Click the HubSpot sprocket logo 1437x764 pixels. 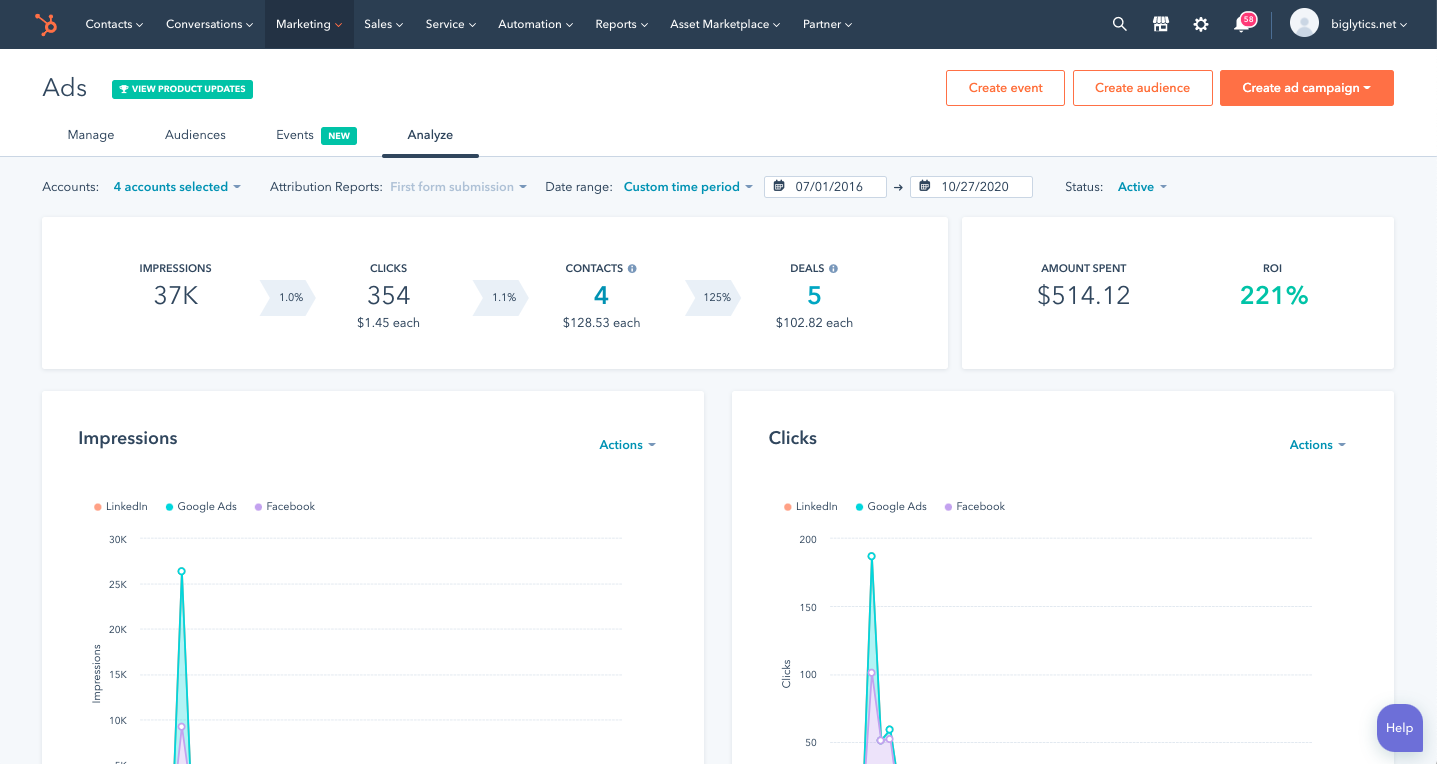(x=46, y=24)
